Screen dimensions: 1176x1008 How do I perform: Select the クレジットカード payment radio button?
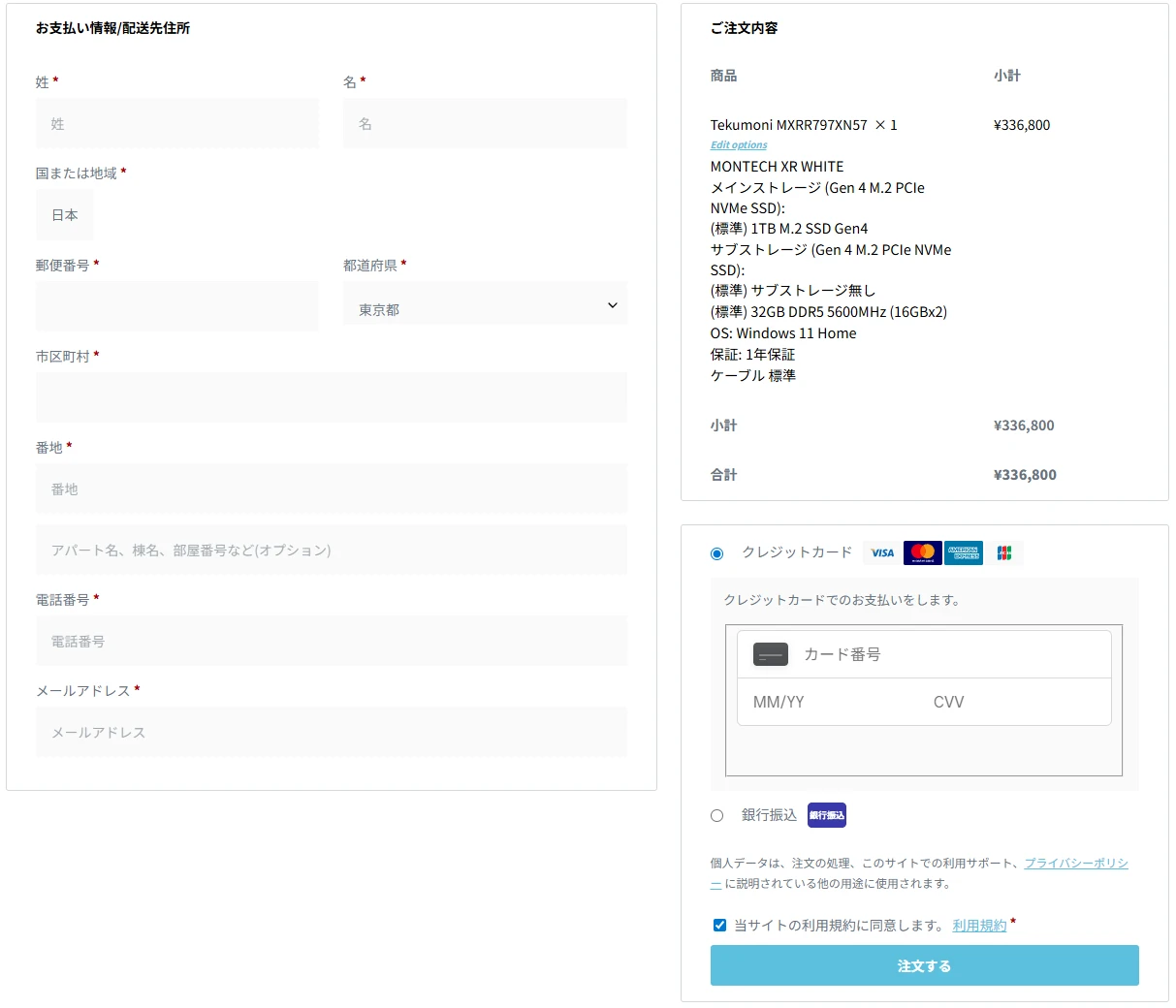click(x=716, y=553)
